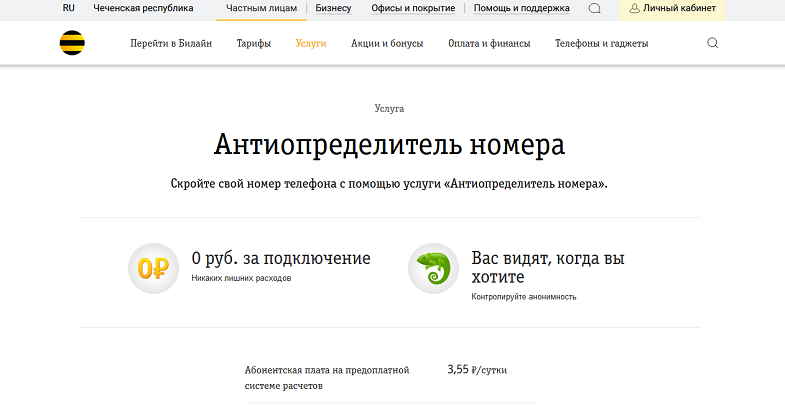This screenshot has width=785, height=410.
Task: Click the 0₽ coin icon
Action: point(153,268)
